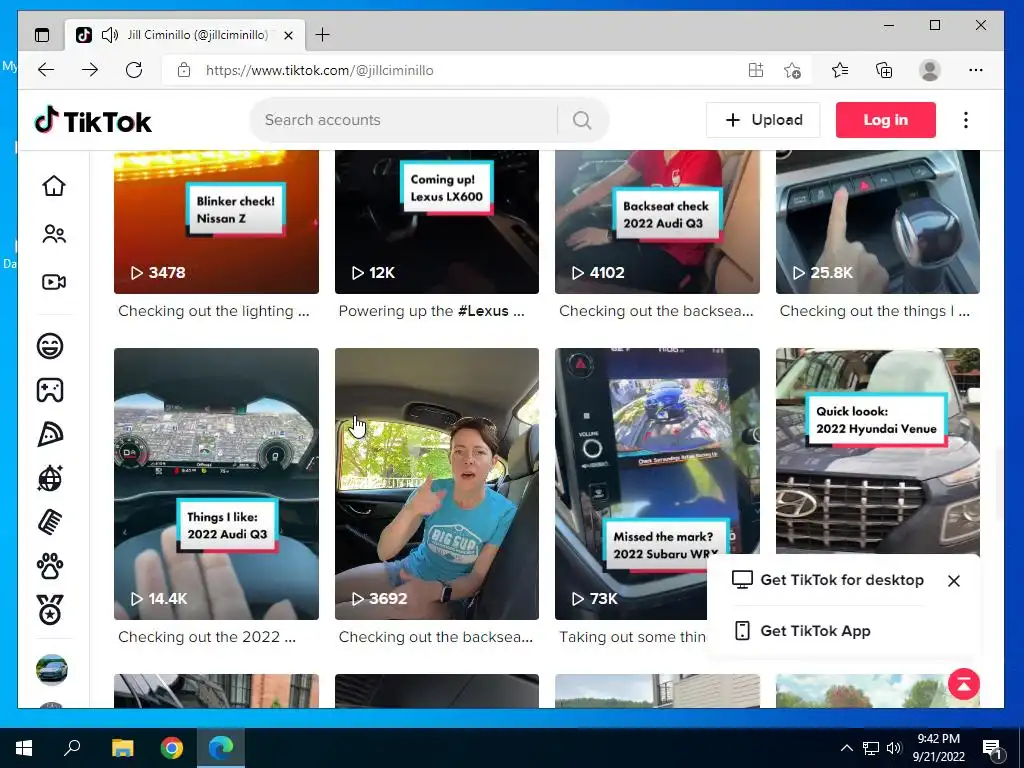Viewport: 1024px width, 768px height.
Task: Click the Microsoft Edge taskbar icon
Action: (x=221, y=748)
